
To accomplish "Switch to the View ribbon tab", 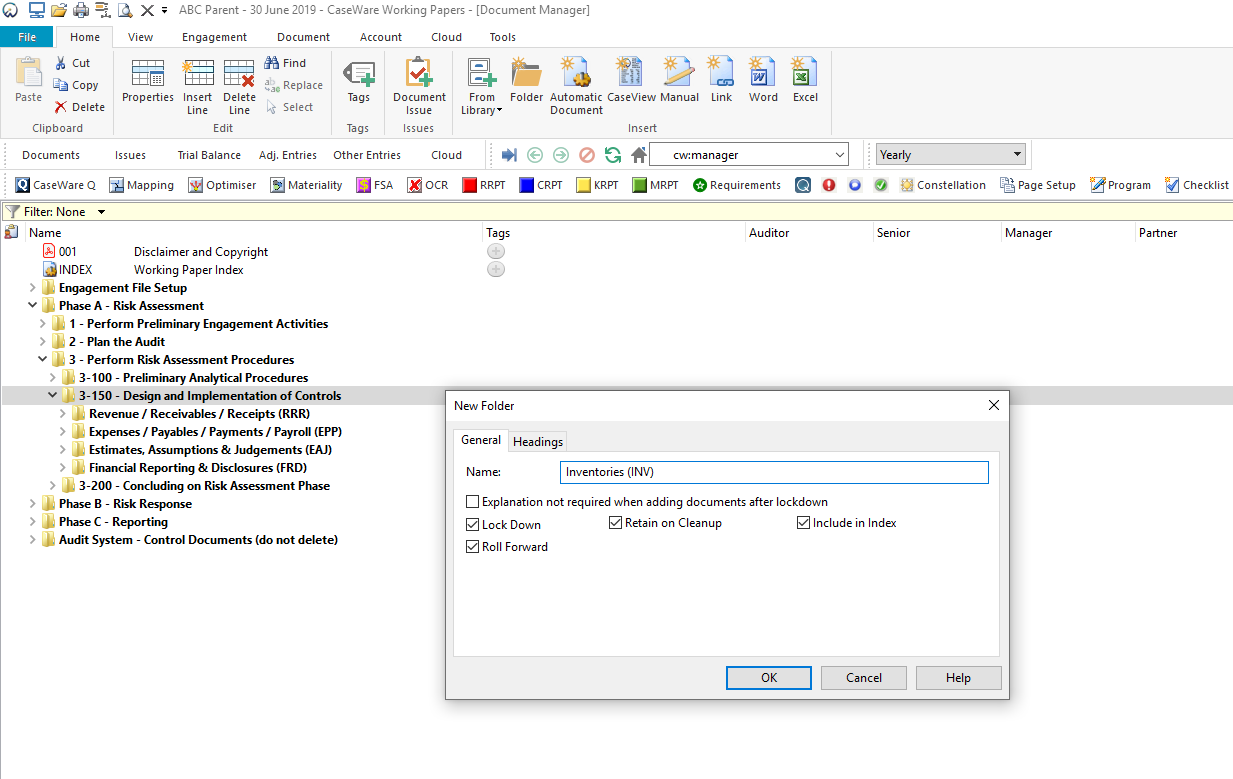I will pos(141,37).
